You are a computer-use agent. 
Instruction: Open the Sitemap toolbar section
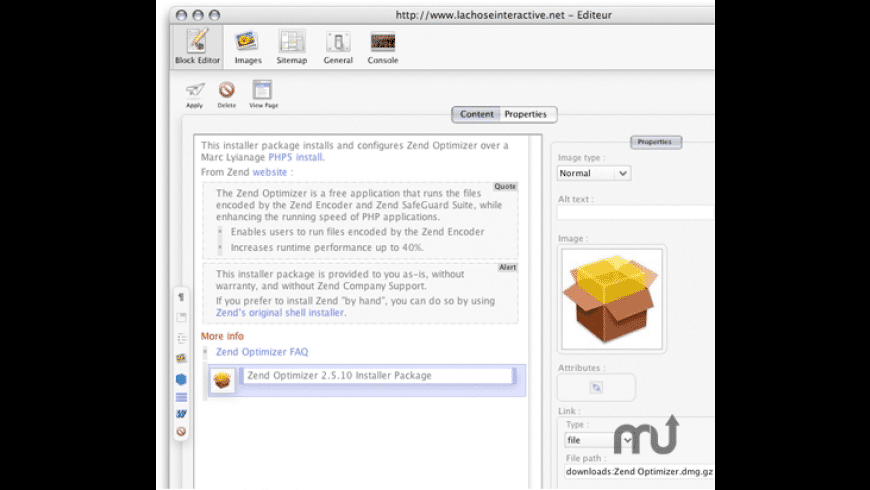tap(292, 47)
